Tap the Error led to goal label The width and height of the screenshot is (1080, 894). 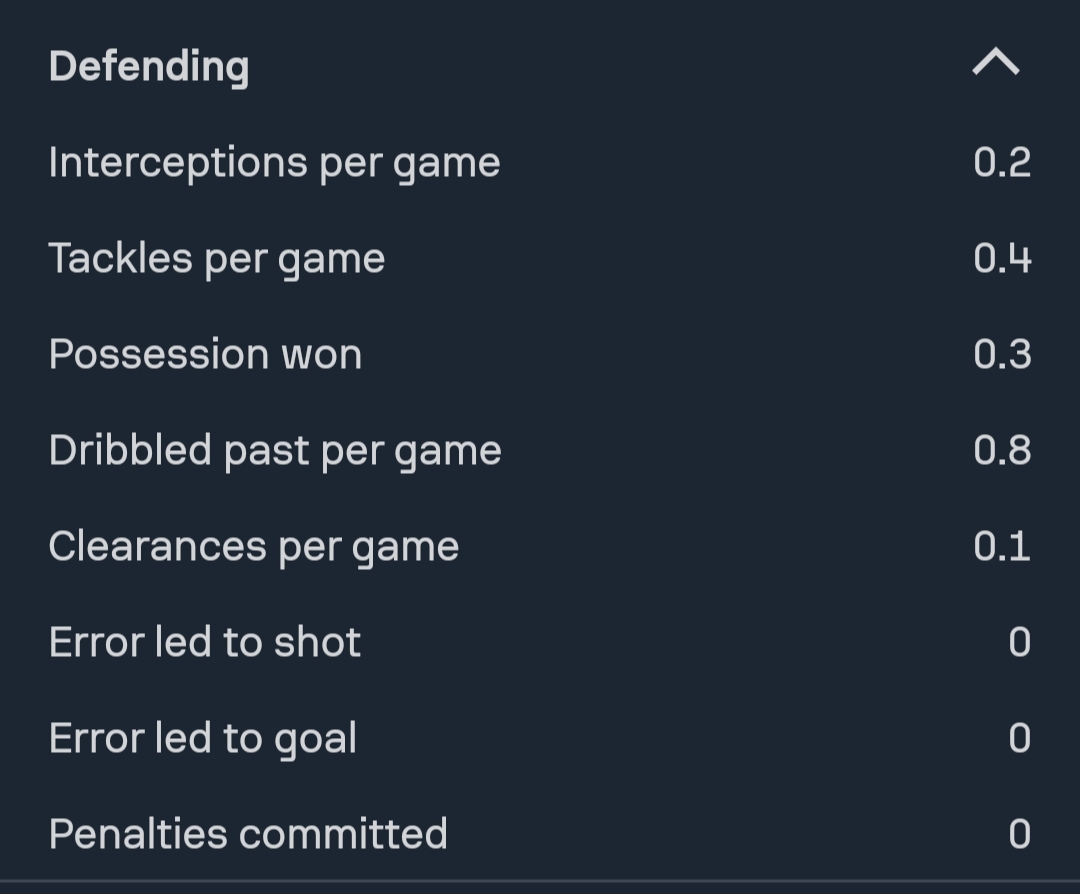pos(203,738)
